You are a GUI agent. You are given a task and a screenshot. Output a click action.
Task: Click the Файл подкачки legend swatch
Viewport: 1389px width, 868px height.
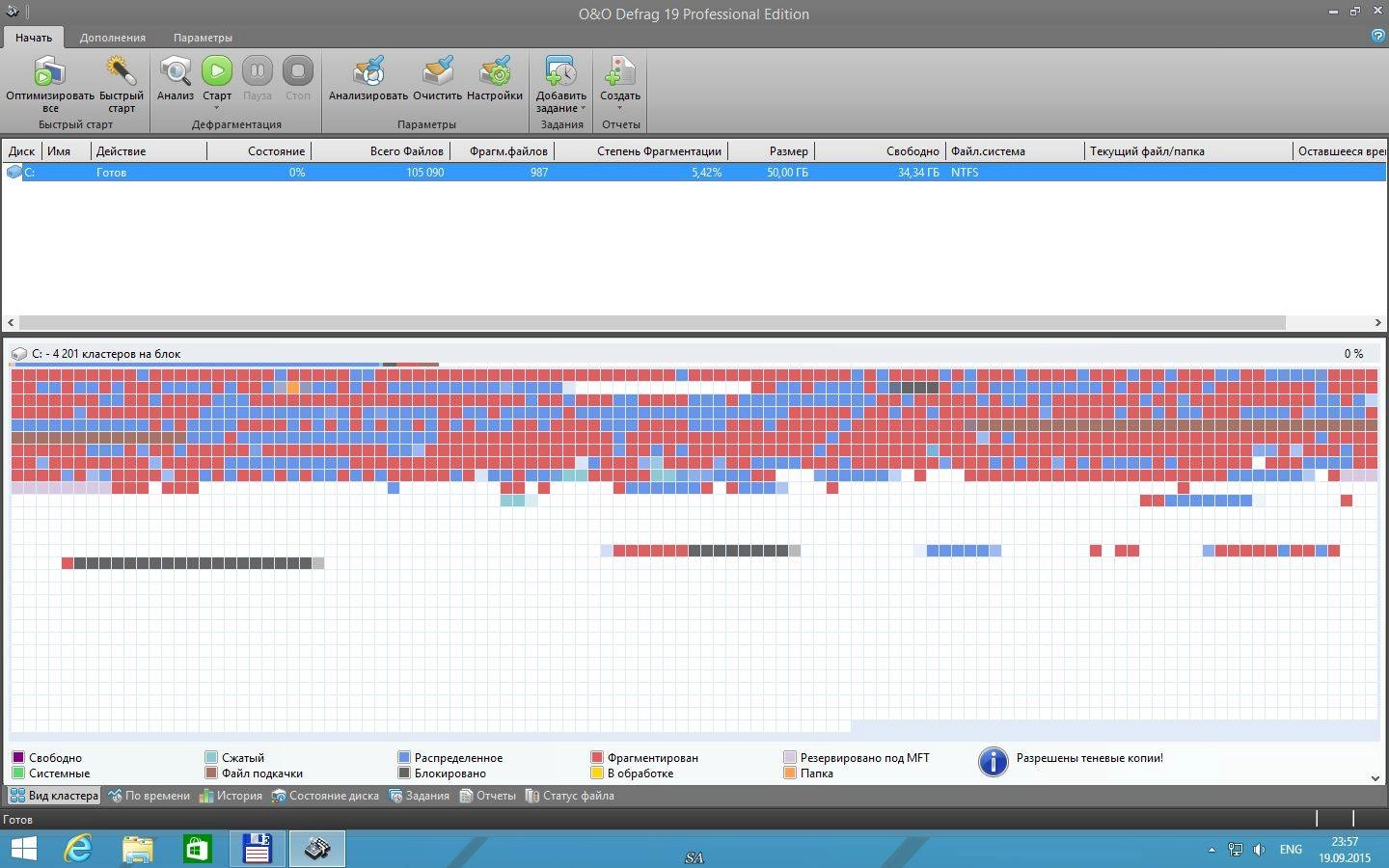(x=211, y=773)
